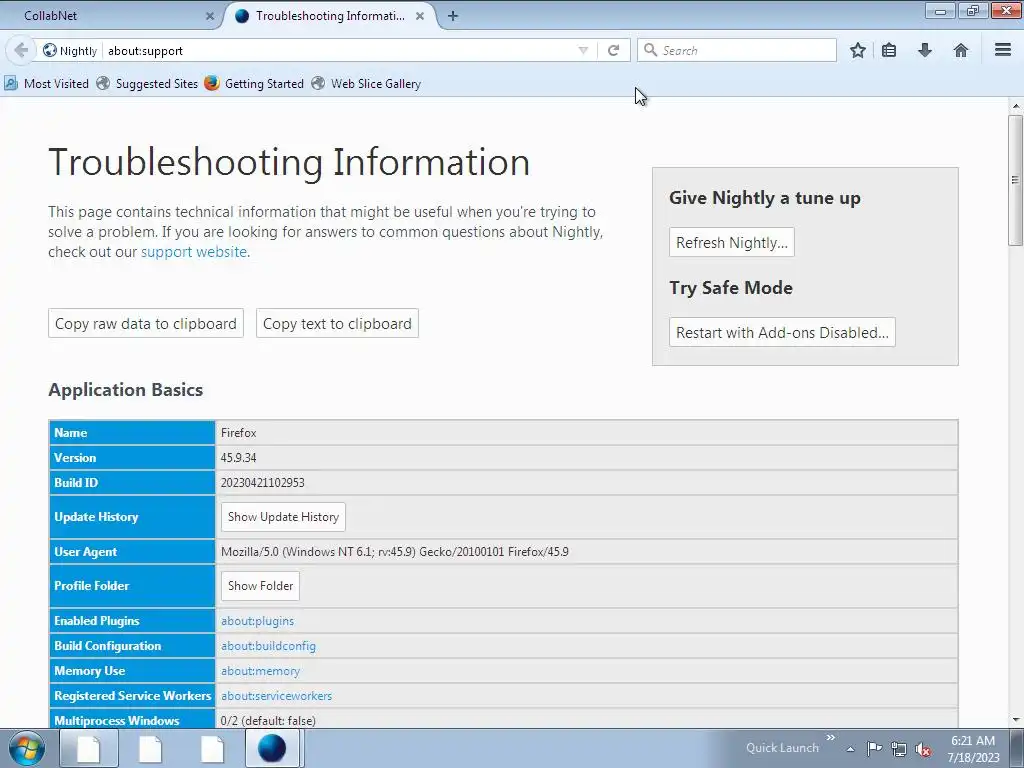Focus the Search input field
This screenshot has width=1024, height=768.
pos(737,50)
